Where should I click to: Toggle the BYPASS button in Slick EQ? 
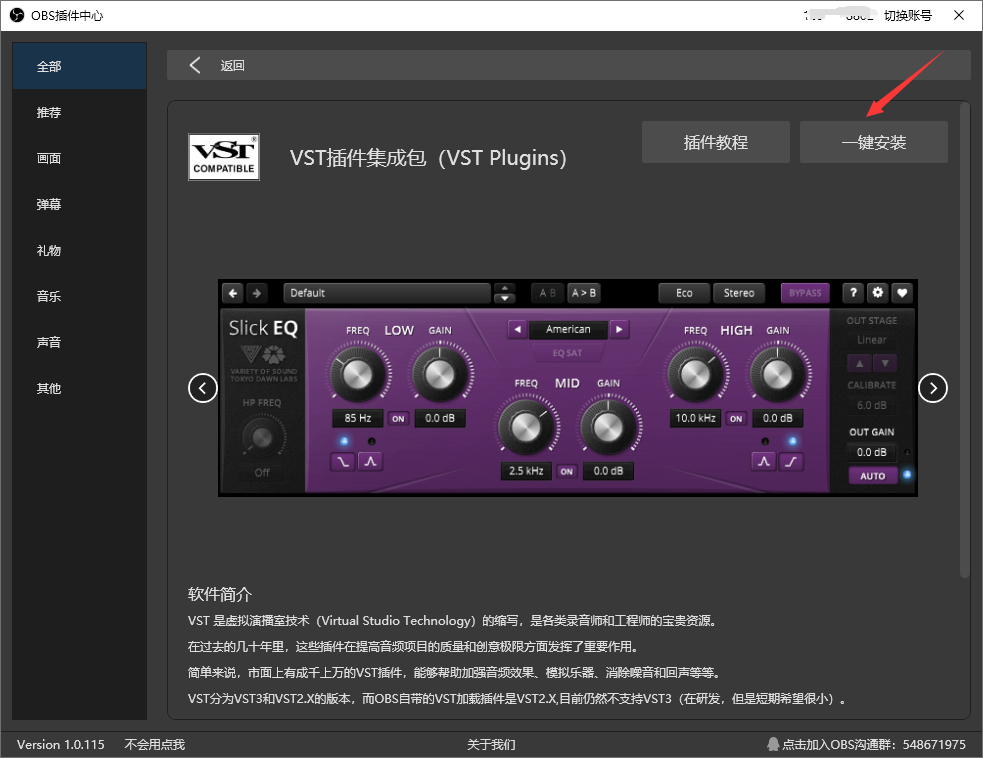coord(805,293)
